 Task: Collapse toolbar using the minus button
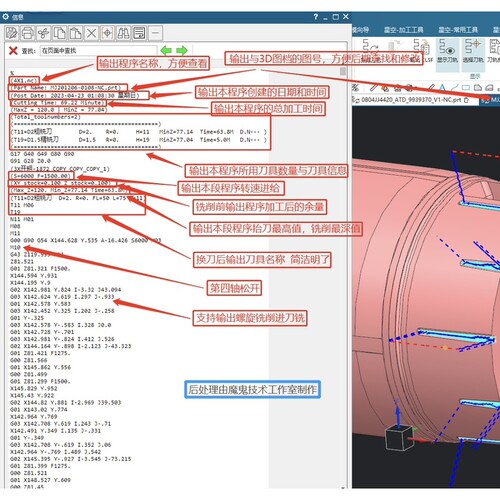point(155,33)
